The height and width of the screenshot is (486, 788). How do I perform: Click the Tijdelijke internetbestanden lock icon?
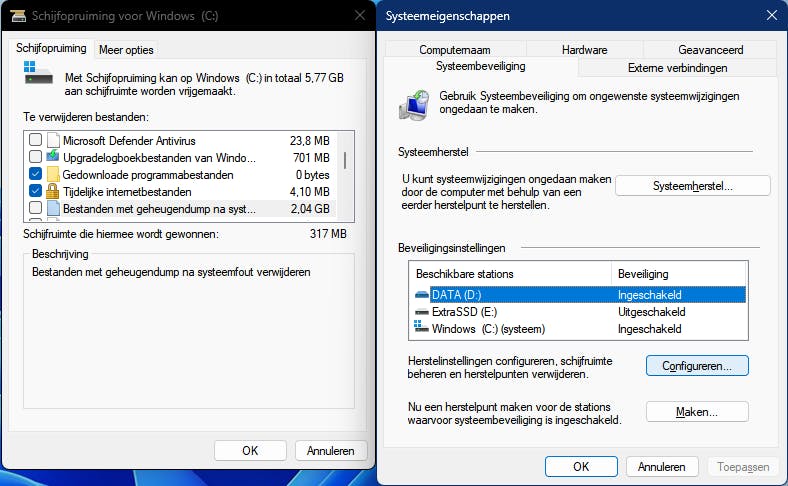coord(53,191)
